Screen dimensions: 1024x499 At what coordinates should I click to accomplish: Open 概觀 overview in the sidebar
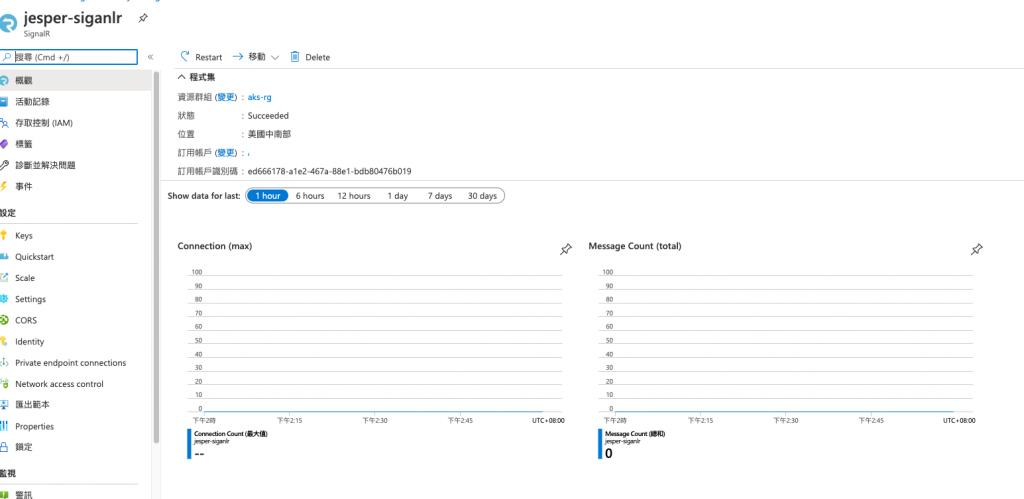pyautogui.click(x=77, y=80)
